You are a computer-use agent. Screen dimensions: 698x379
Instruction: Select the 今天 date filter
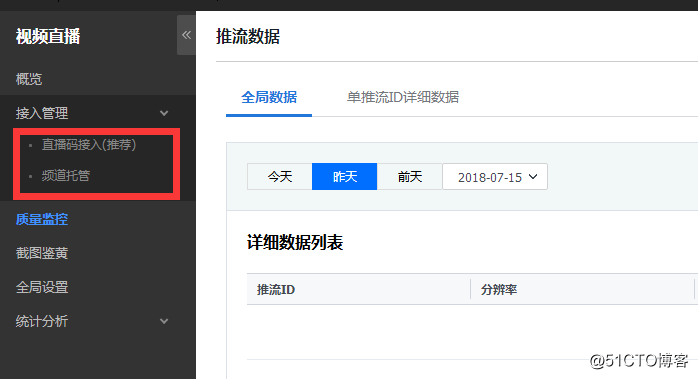pos(280,177)
